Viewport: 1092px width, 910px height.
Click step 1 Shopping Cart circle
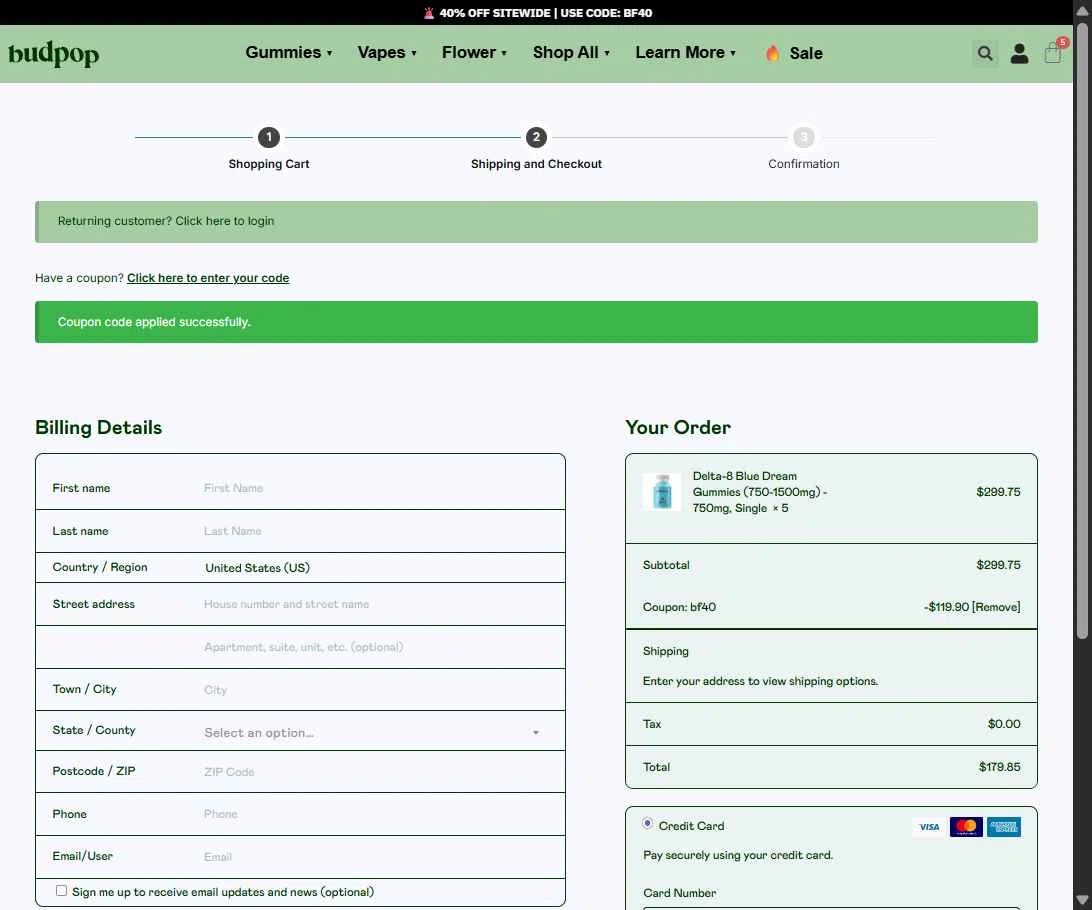pyautogui.click(x=269, y=137)
